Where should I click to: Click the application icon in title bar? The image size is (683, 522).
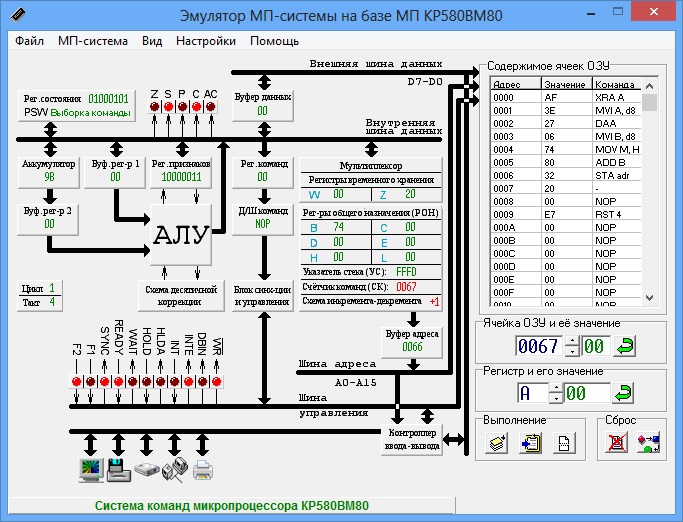point(18,15)
